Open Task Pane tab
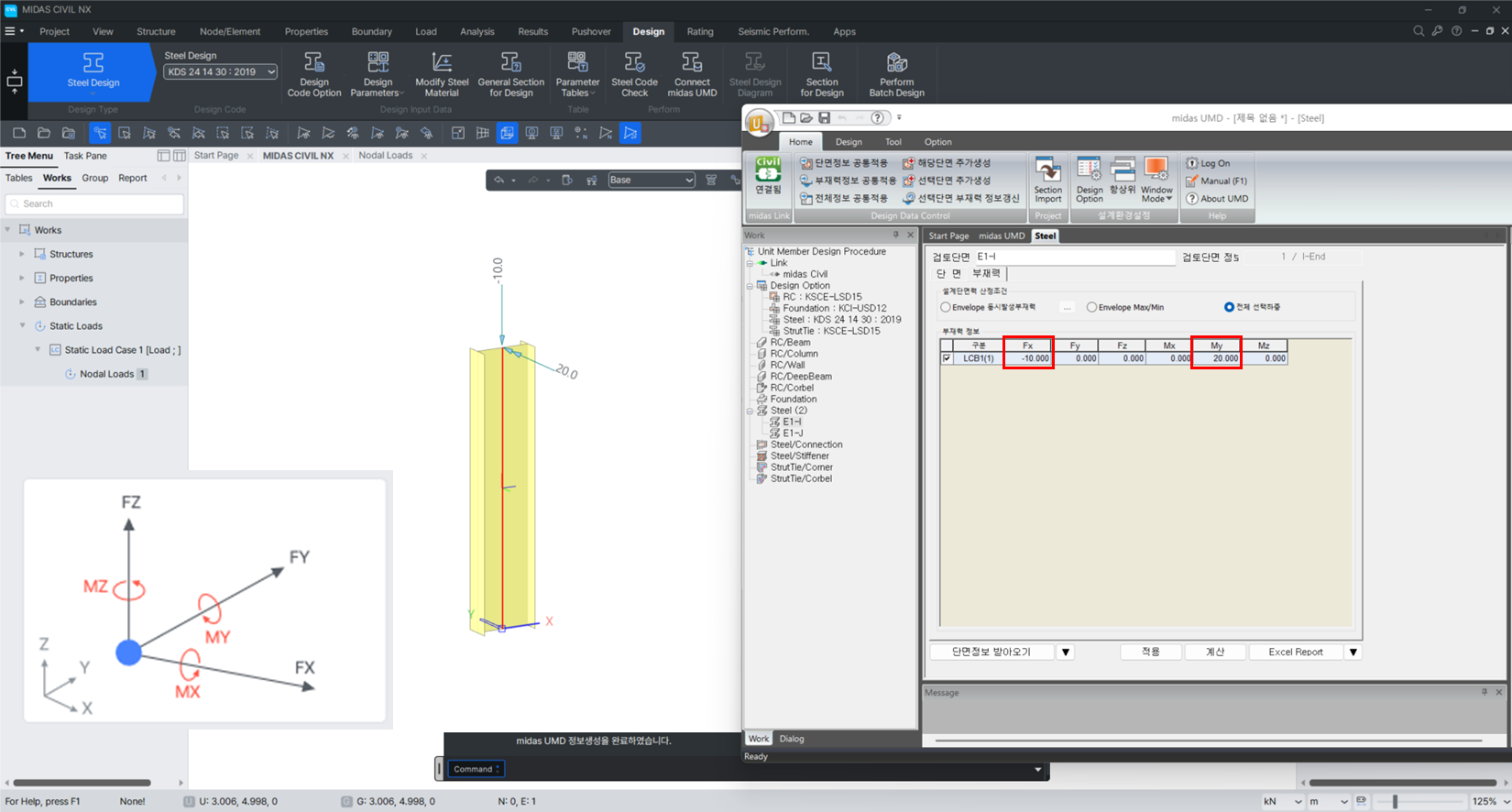The height and width of the screenshot is (812, 1512). 85,156
